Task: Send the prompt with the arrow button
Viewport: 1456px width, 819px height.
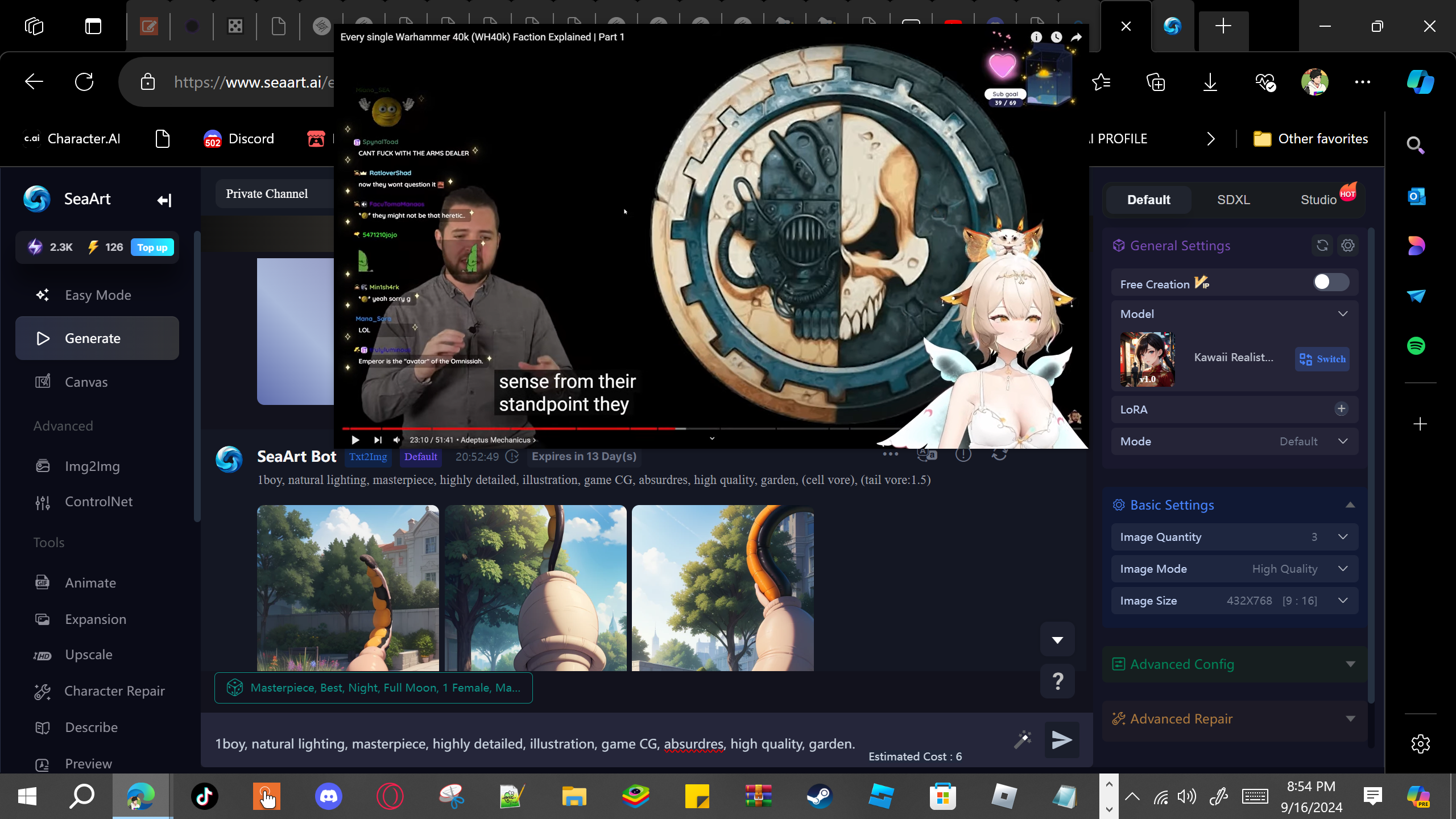Action: click(x=1061, y=740)
